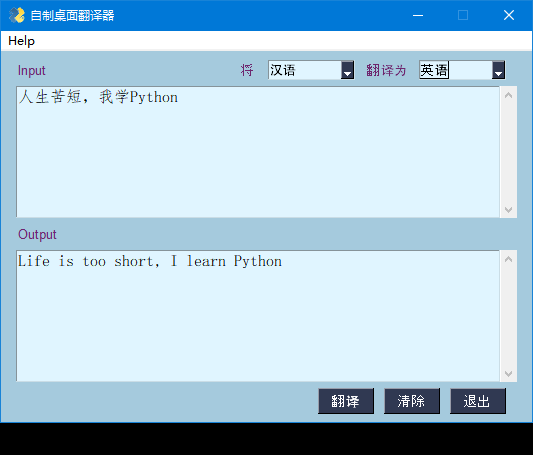This screenshot has height=455, width=533.
Task: Click the Output scrollbar up arrow
Action: point(509,259)
